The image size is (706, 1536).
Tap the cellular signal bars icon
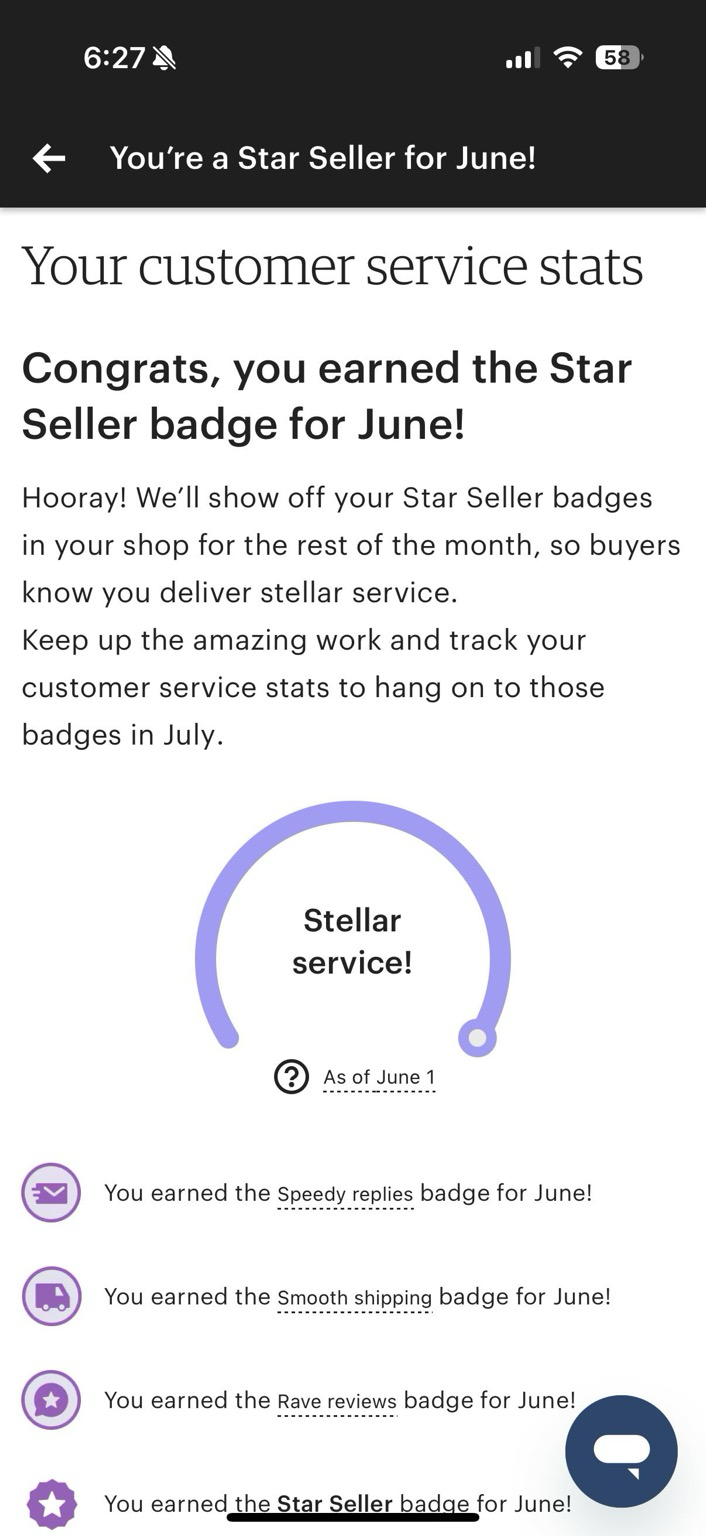pos(522,59)
